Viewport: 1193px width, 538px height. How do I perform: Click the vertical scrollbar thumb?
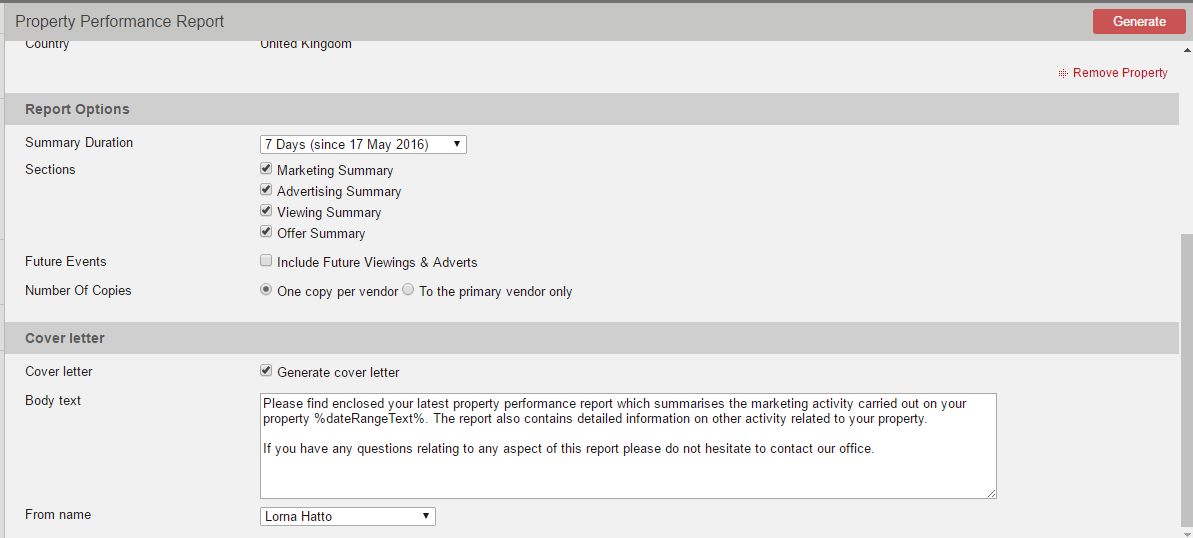click(1187, 379)
